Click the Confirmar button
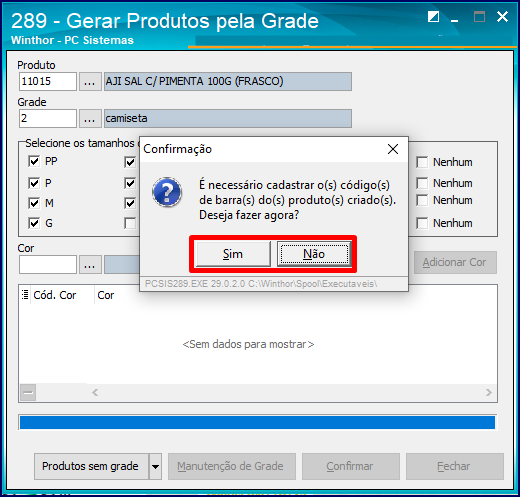 (351, 466)
